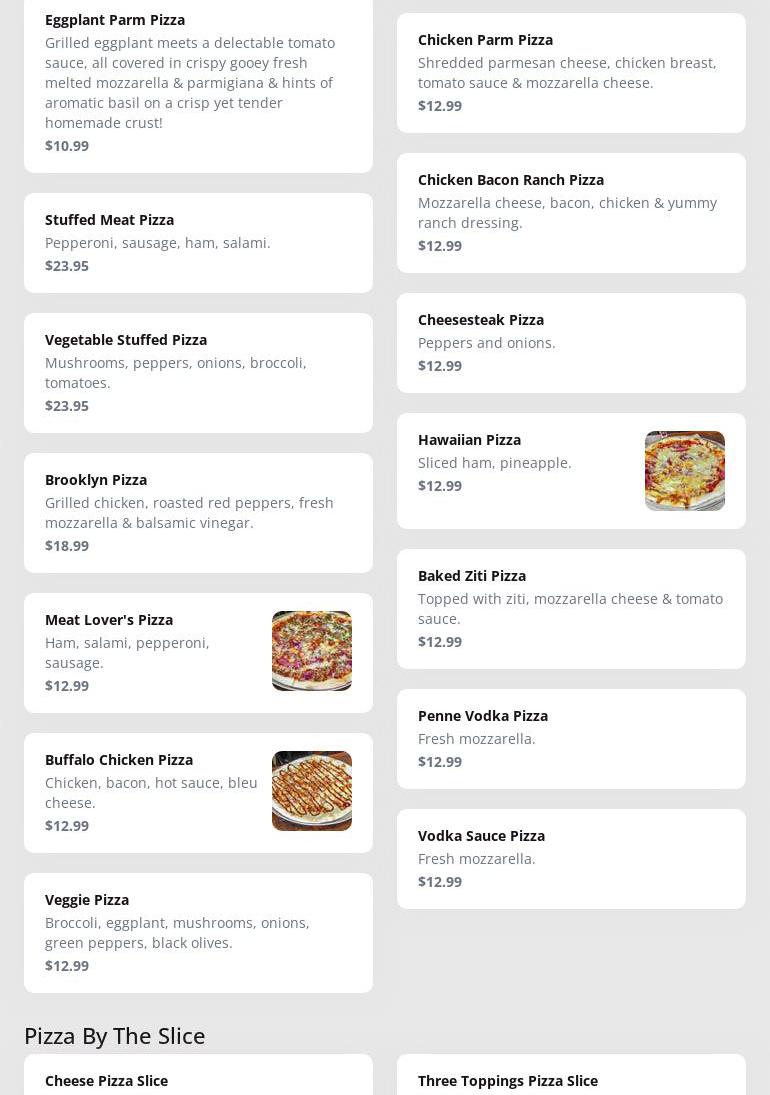Open the Meat Lover's Pizza image

[x=311, y=651]
